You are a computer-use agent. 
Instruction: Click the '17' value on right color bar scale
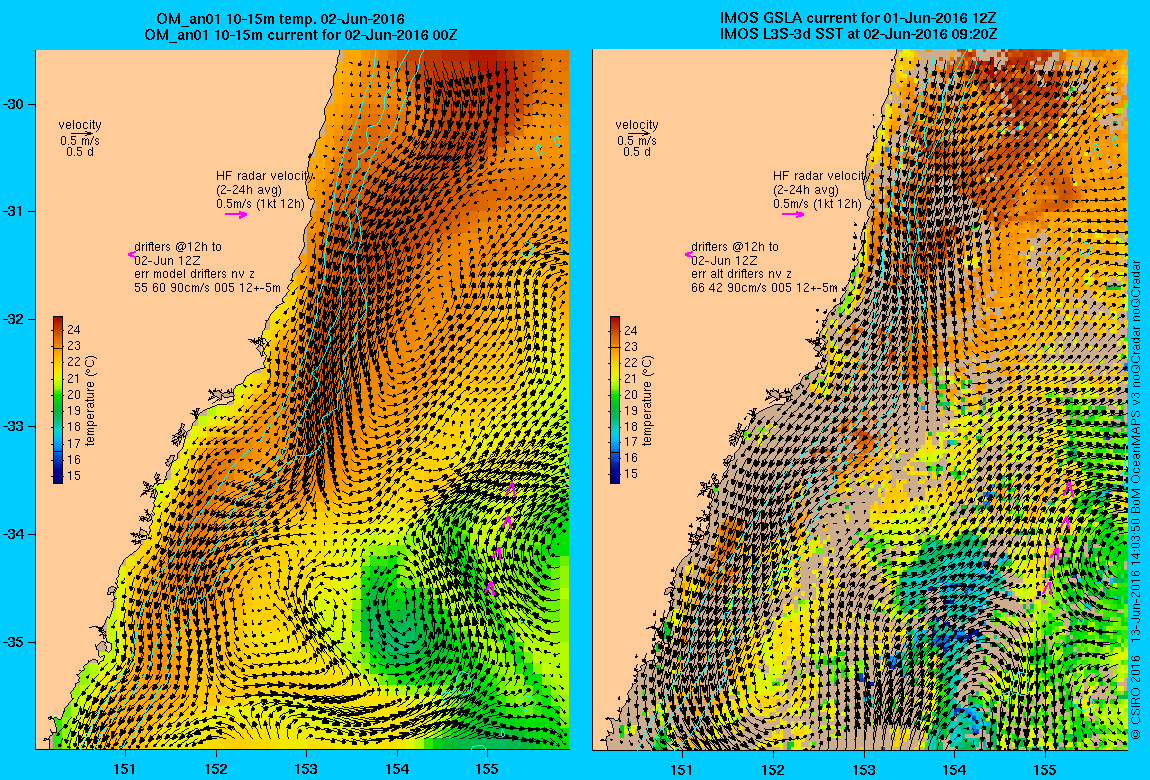(x=630, y=443)
